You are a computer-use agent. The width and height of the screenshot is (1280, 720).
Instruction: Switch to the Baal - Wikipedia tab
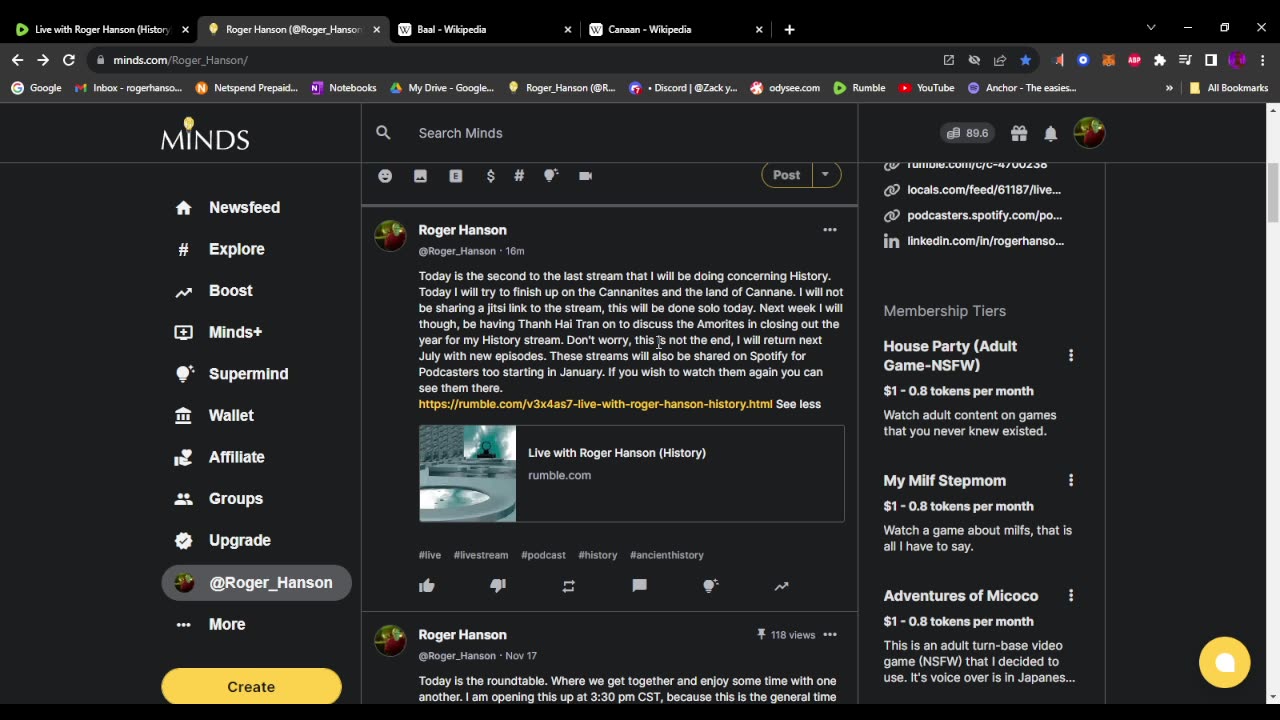484,29
